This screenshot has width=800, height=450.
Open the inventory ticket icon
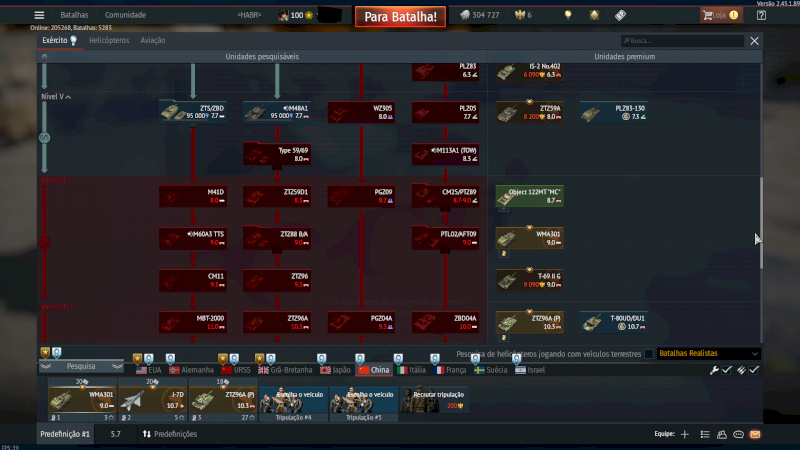620,15
